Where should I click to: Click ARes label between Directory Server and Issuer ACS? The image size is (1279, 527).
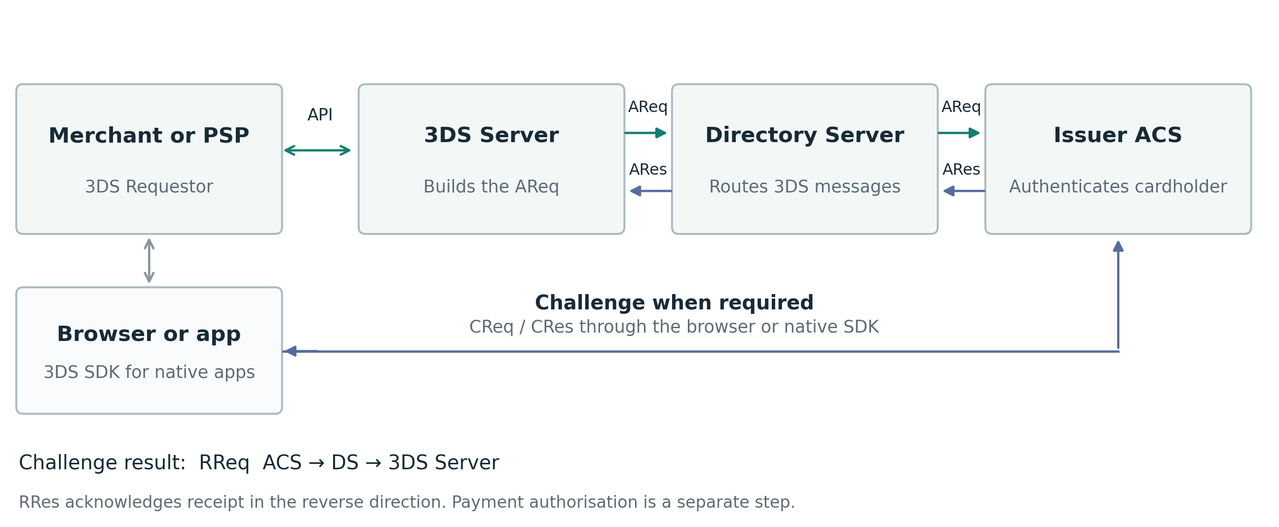pyautogui.click(x=961, y=170)
